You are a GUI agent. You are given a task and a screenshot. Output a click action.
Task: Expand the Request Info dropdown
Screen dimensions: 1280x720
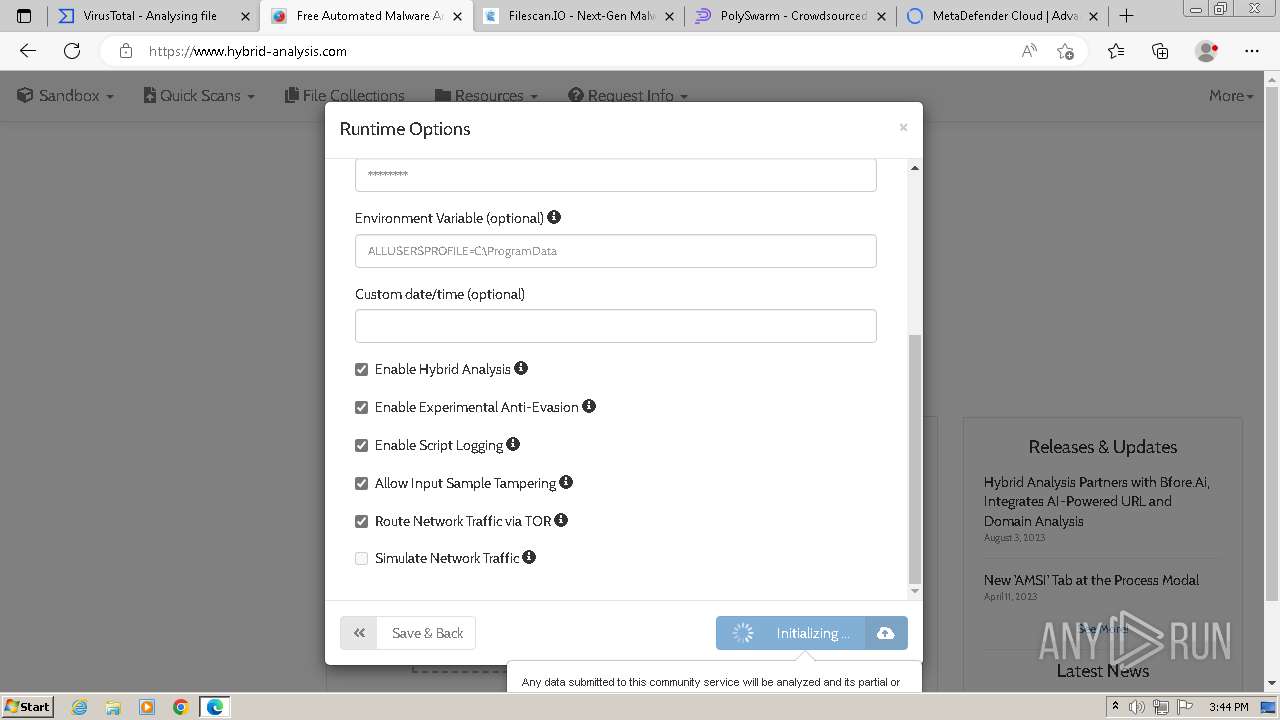coord(628,96)
